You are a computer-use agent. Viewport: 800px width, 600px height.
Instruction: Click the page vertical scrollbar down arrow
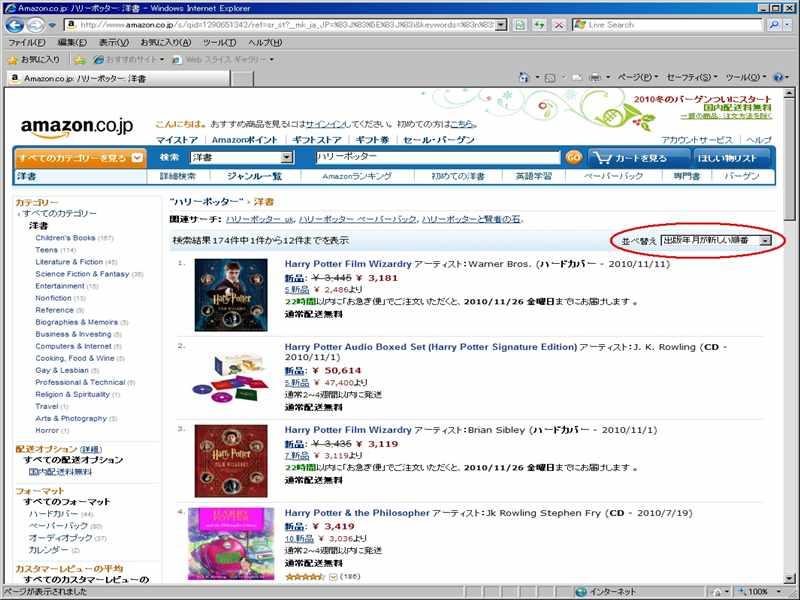pos(789,579)
